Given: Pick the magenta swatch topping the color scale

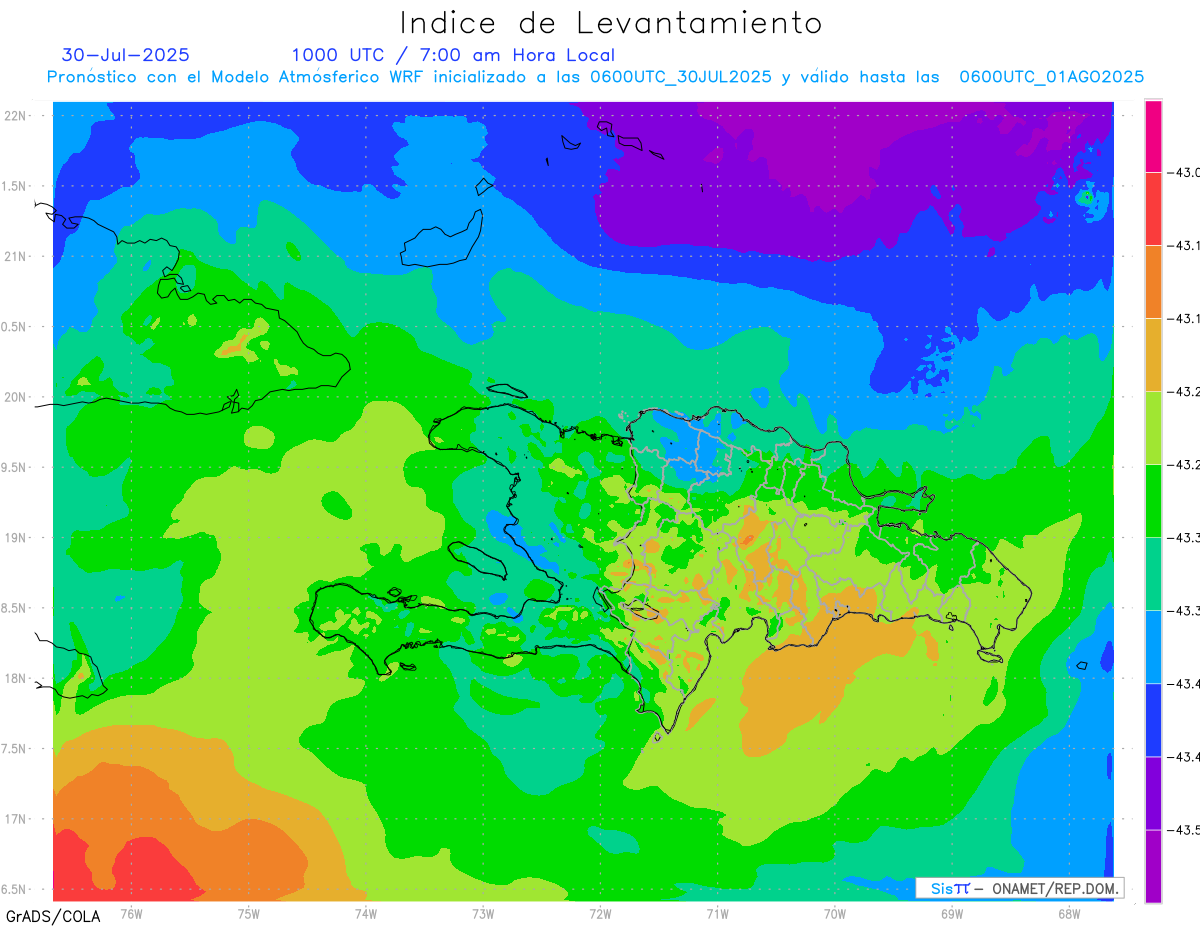Looking at the screenshot, I should [1153, 136].
